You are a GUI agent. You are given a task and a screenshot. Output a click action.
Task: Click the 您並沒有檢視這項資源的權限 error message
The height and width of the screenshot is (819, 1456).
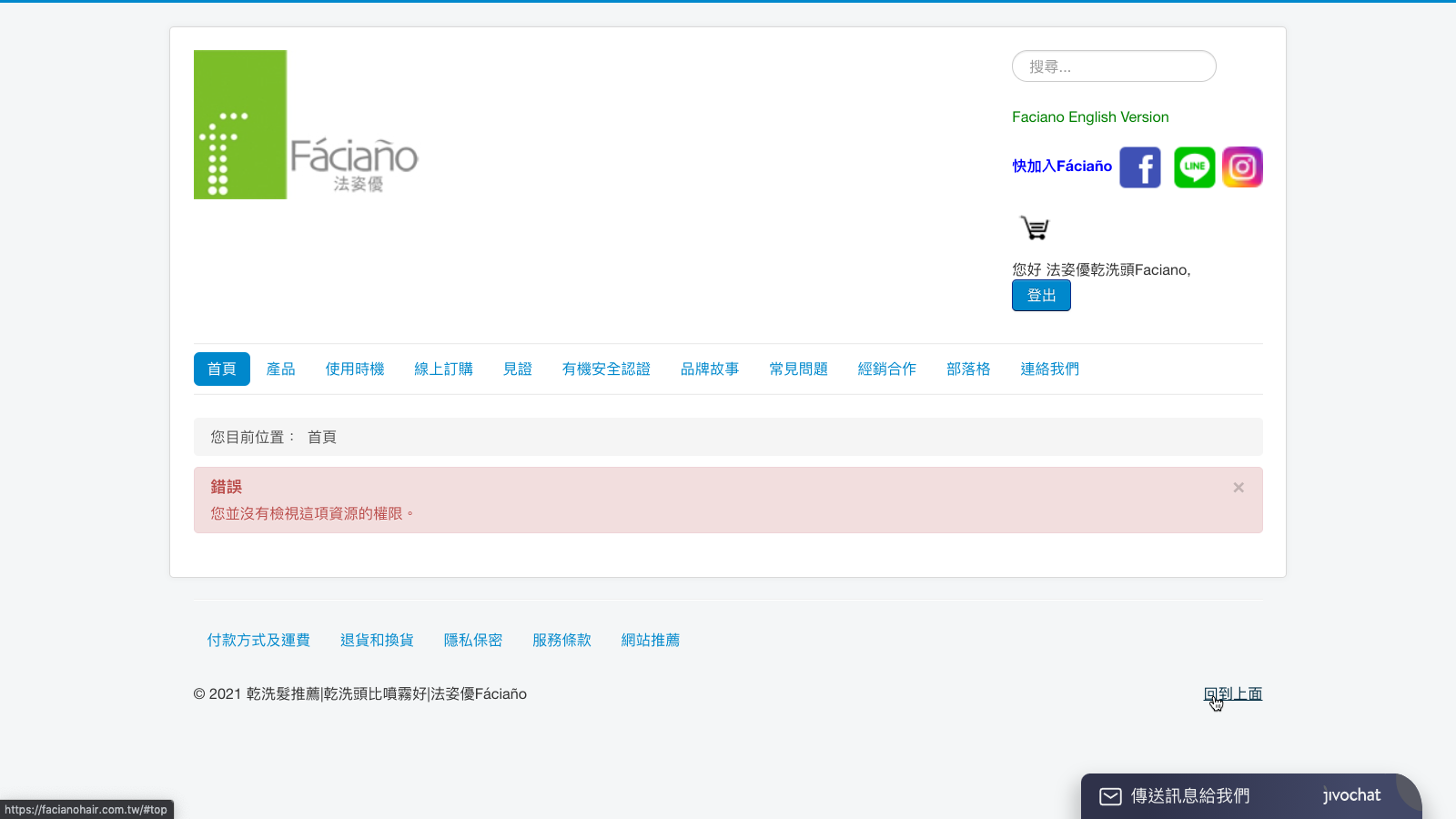tap(313, 514)
